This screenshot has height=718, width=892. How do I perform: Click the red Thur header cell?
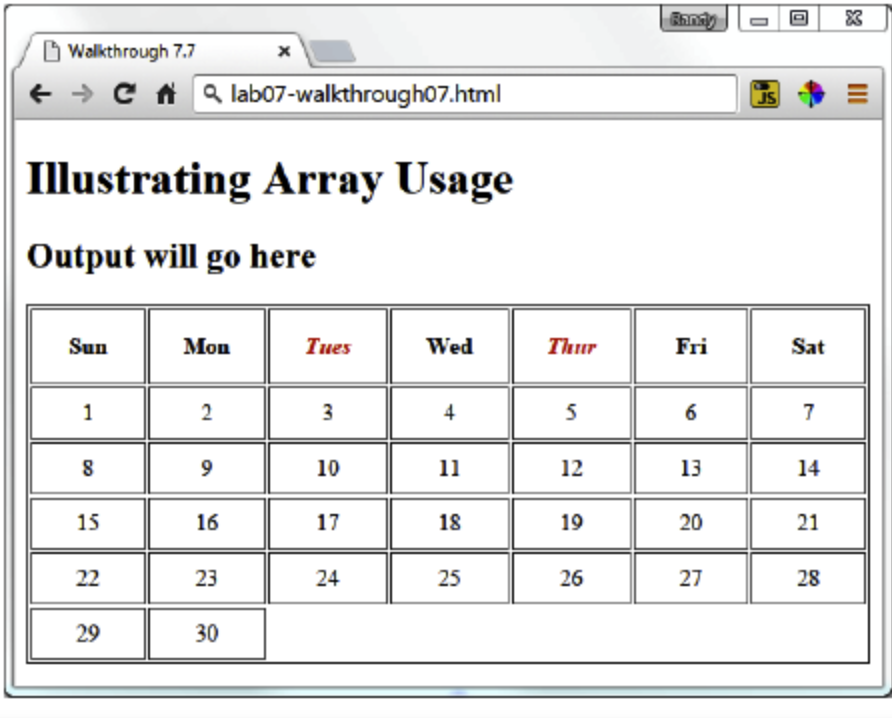coord(572,346)
